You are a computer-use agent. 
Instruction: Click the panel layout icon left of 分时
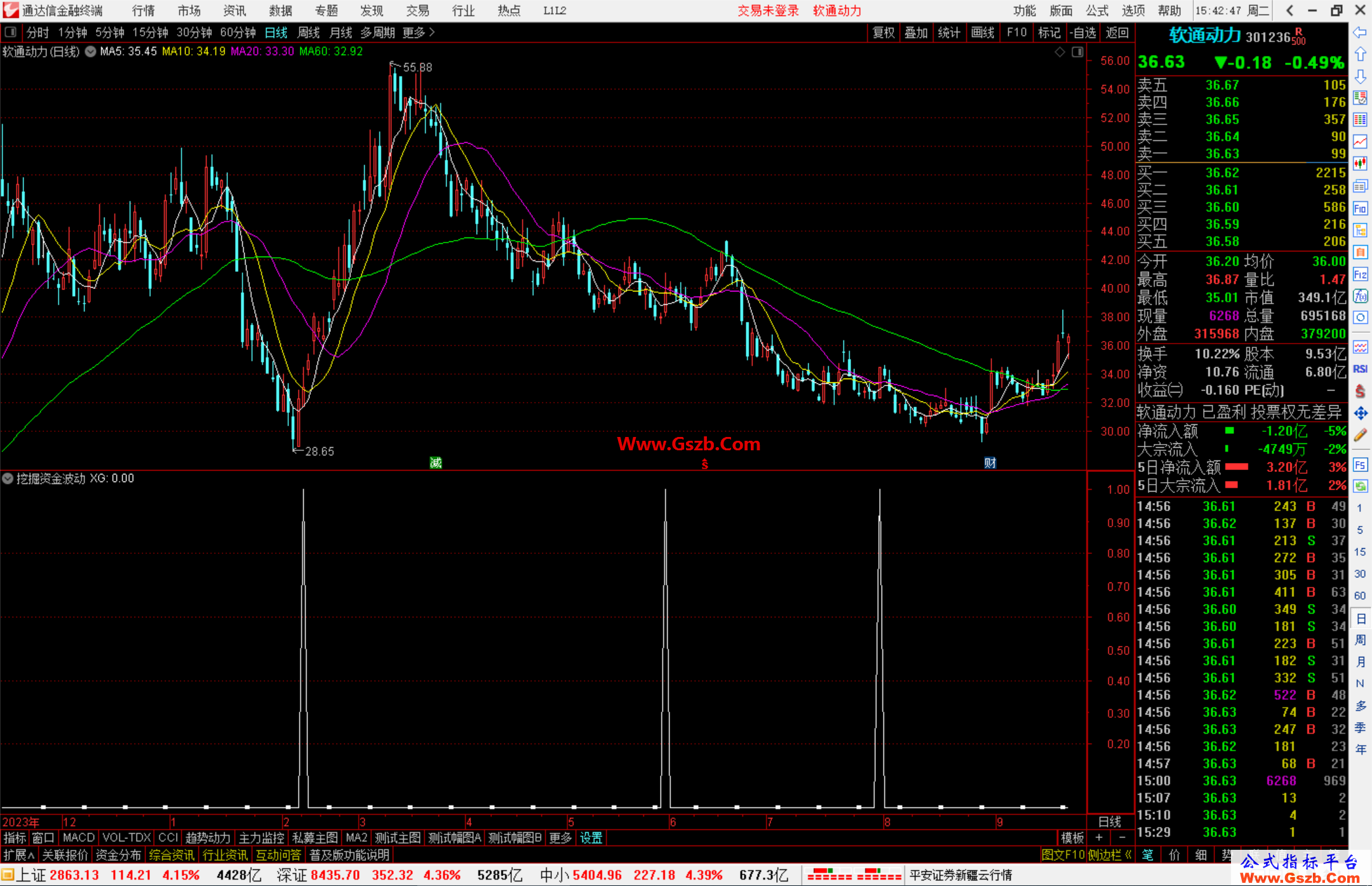pyautogui.click(x=10, y=32)
